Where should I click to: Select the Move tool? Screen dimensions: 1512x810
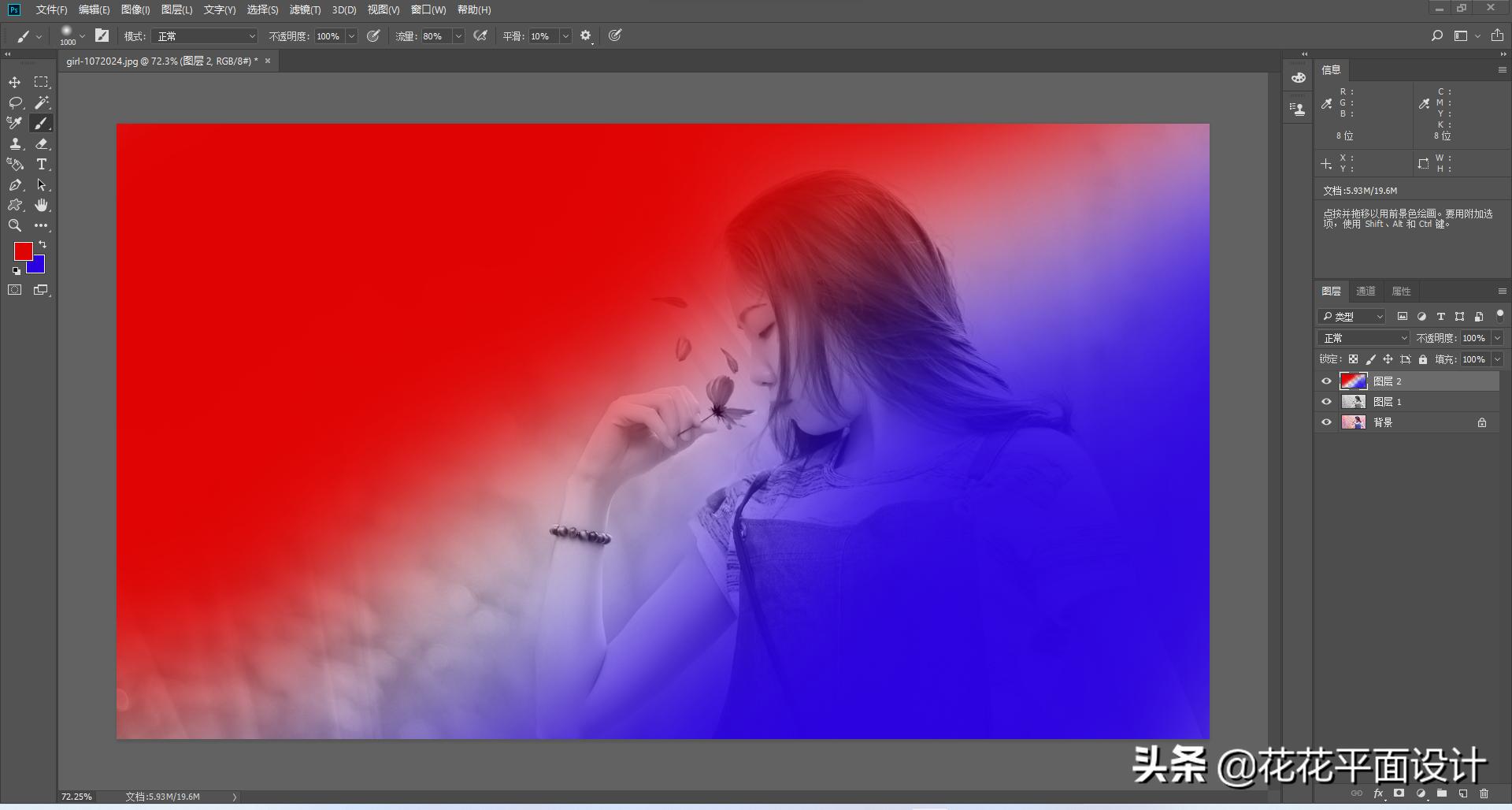(x=15, y=82)
